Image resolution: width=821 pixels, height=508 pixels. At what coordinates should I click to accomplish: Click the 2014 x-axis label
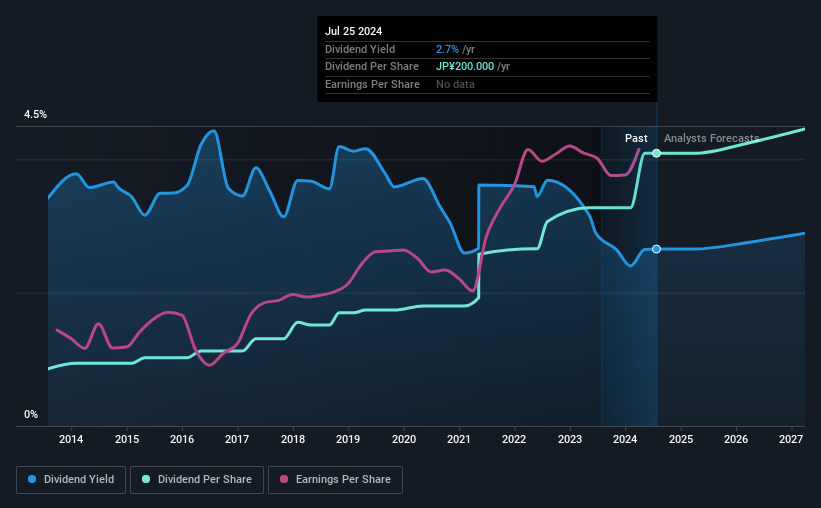[71, 439]
